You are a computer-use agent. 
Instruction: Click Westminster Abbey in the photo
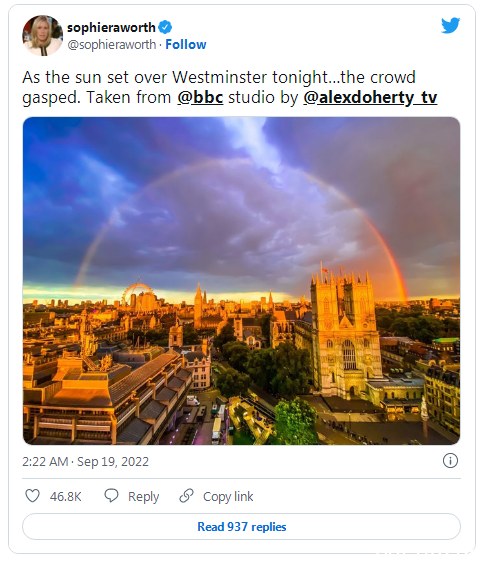345,333
